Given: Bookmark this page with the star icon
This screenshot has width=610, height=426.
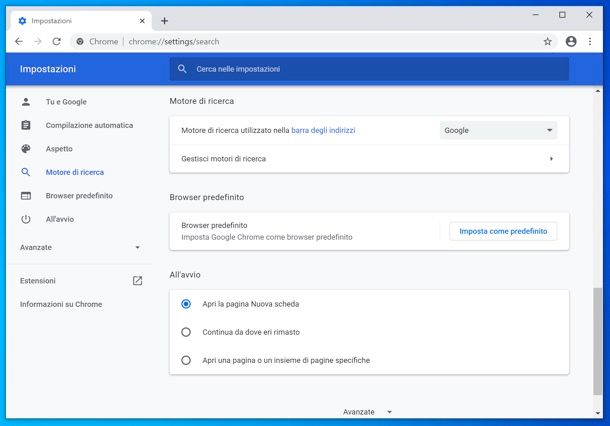Looking at the screenshot, I should click(x=547, y=41).
